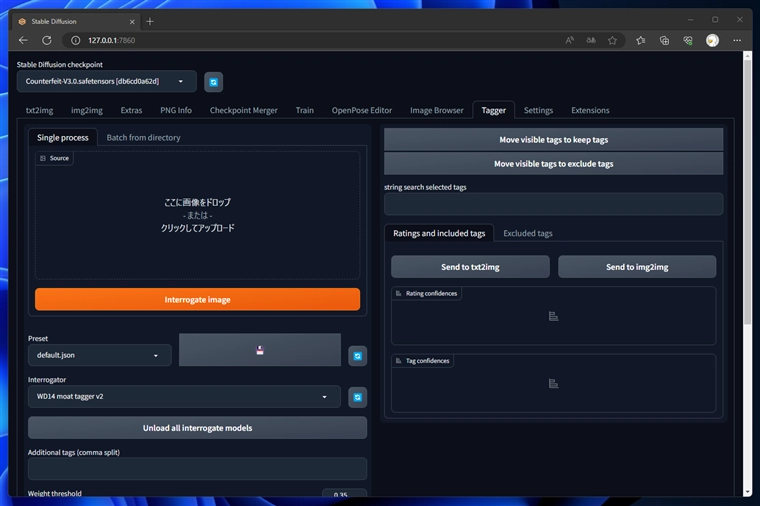Click the site information icon in address bar
The width and height of the screenshot is (760, 506).
coord(75,40)
